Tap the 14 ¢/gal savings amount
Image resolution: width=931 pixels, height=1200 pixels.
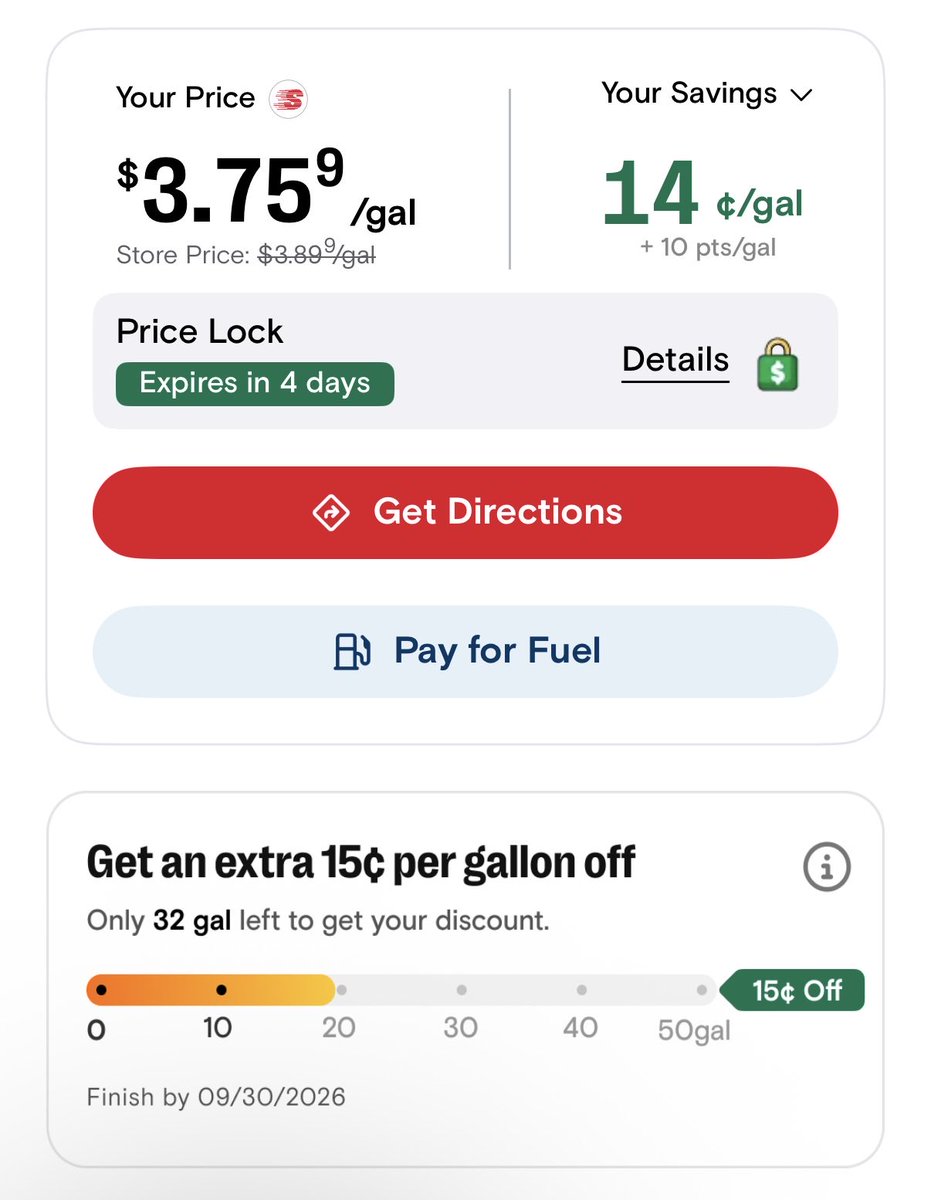tap(702, 194)
